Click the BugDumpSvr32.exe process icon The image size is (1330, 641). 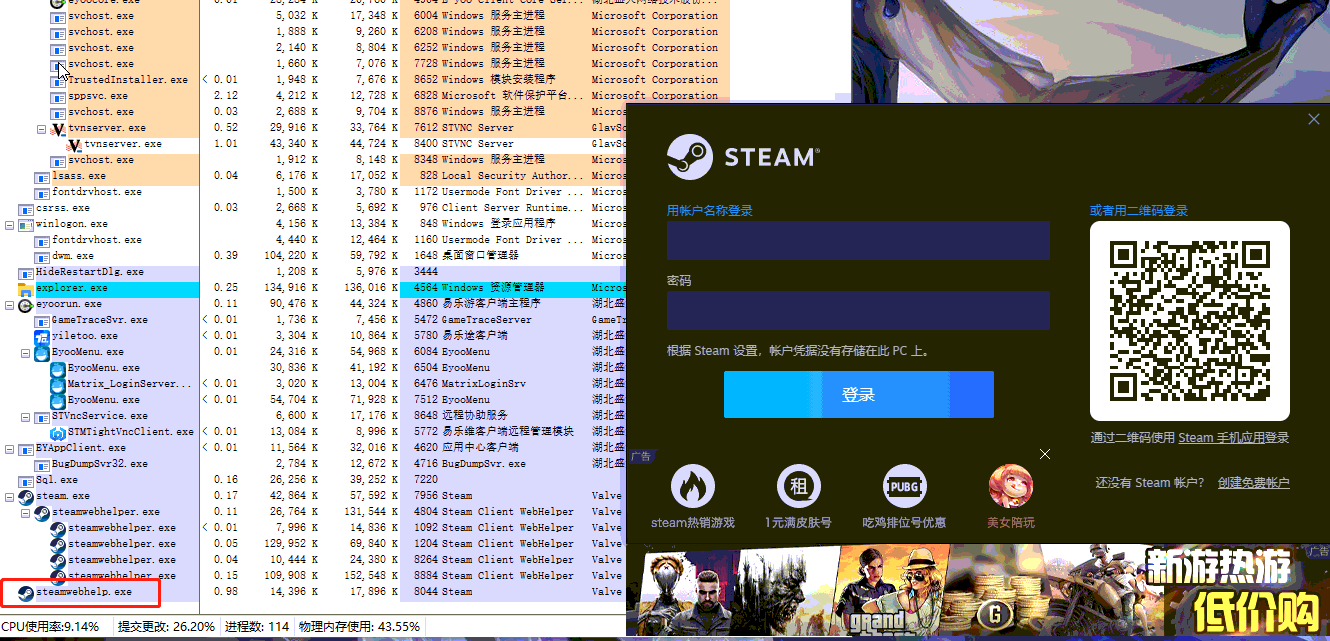click(x=42, y=464)
